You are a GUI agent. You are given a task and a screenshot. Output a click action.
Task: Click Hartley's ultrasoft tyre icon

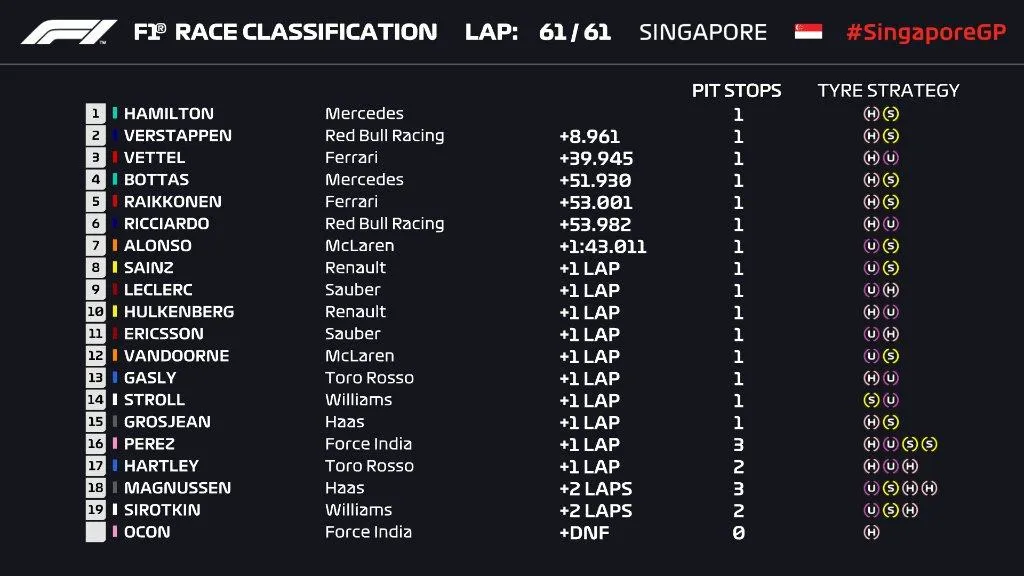click(x=890, y=466)
